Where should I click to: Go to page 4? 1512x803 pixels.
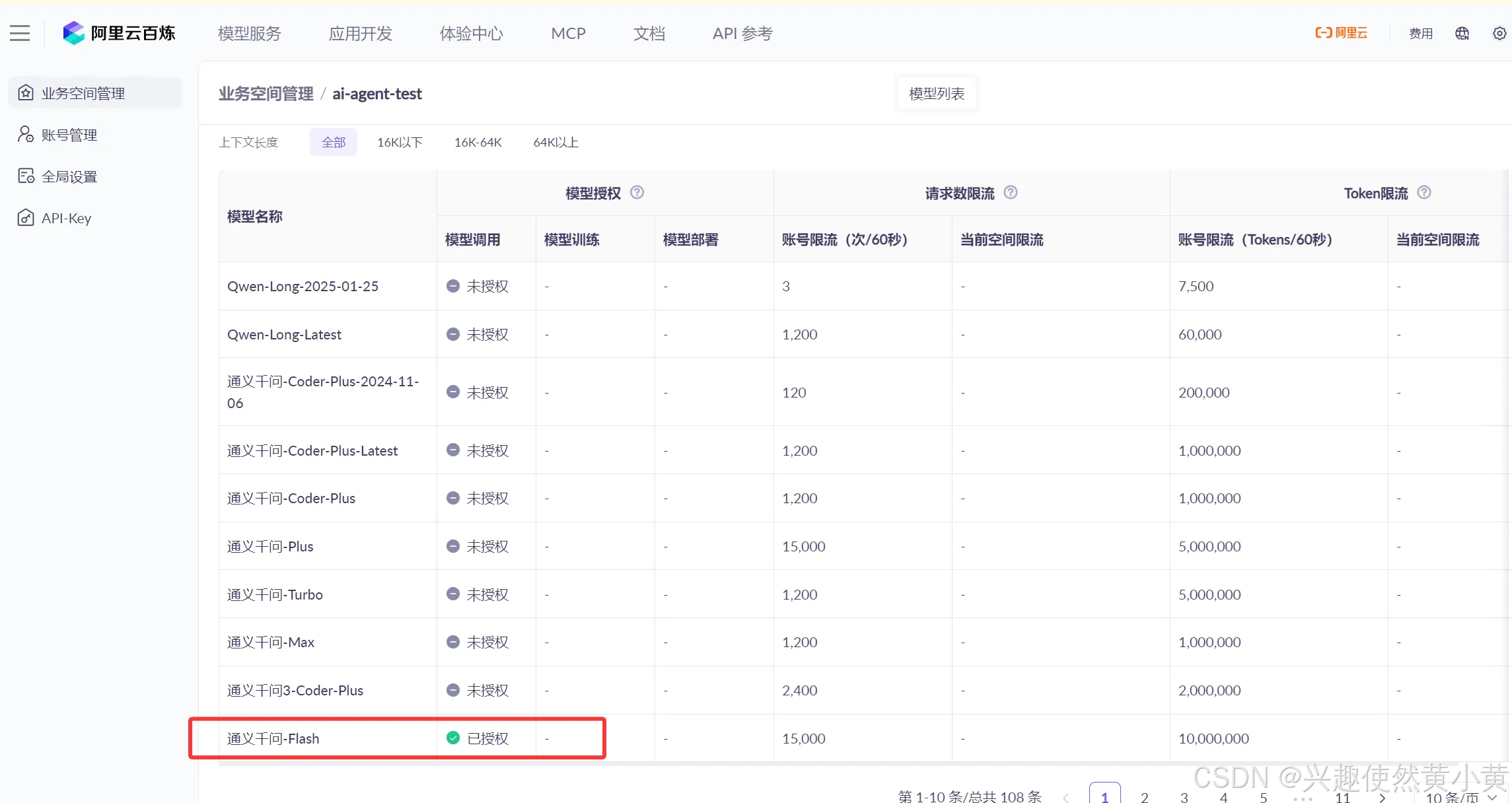pos(1224,797)
